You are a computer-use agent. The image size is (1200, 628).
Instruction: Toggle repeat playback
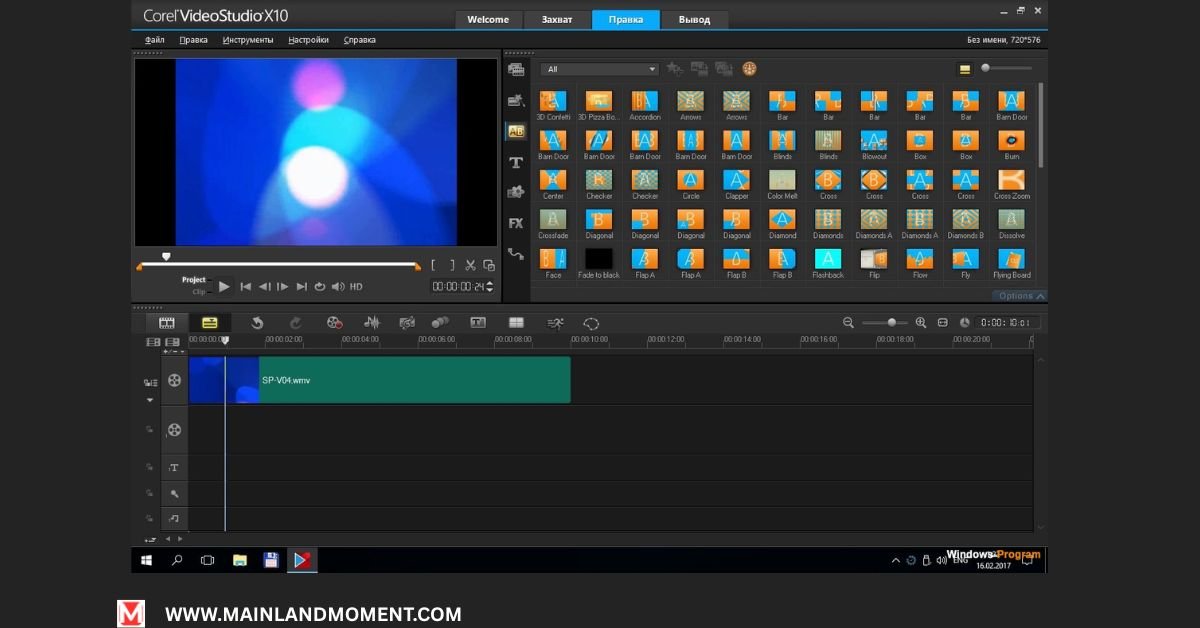tap(320, 287)
